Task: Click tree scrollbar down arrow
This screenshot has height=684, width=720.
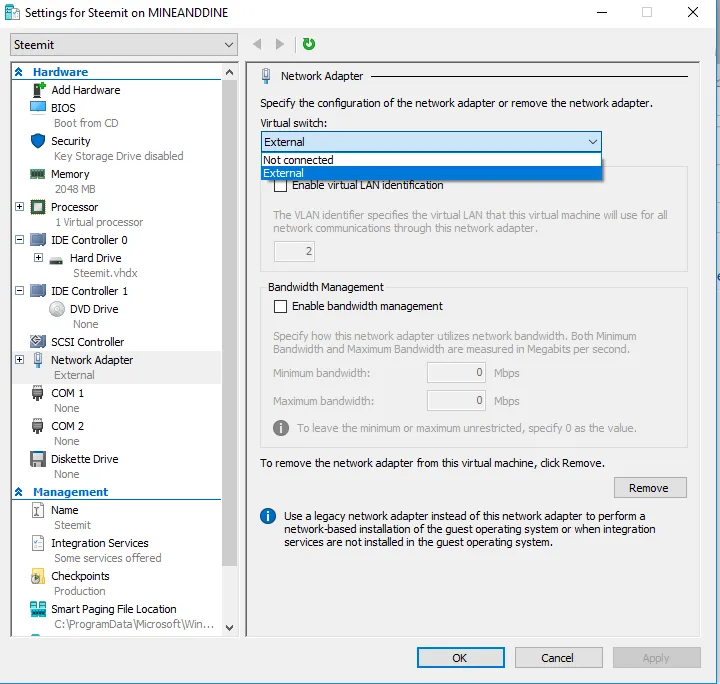Action: tap(230, 627)
